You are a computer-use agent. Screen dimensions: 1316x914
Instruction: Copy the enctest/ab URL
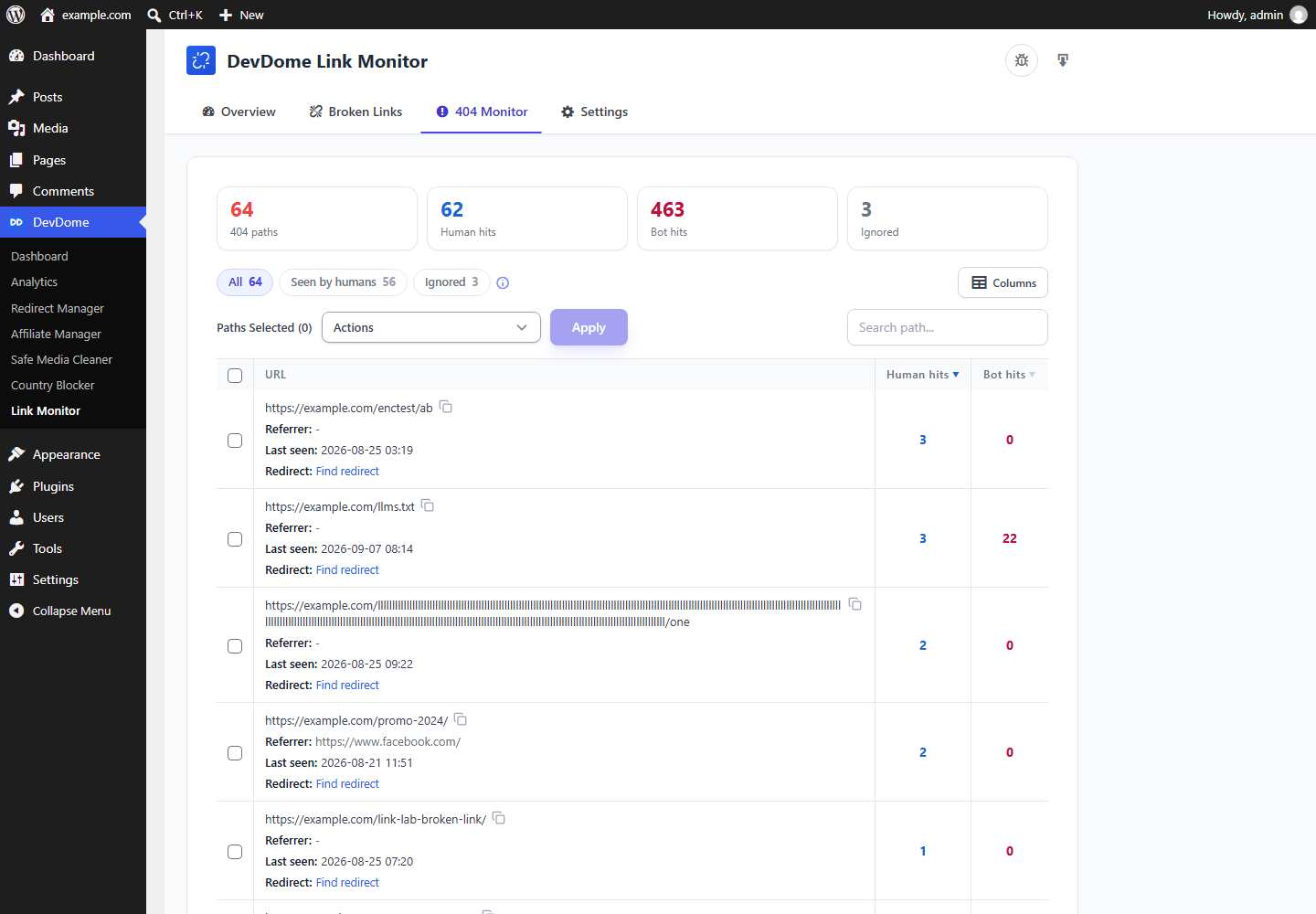click(x=446, y=407)
